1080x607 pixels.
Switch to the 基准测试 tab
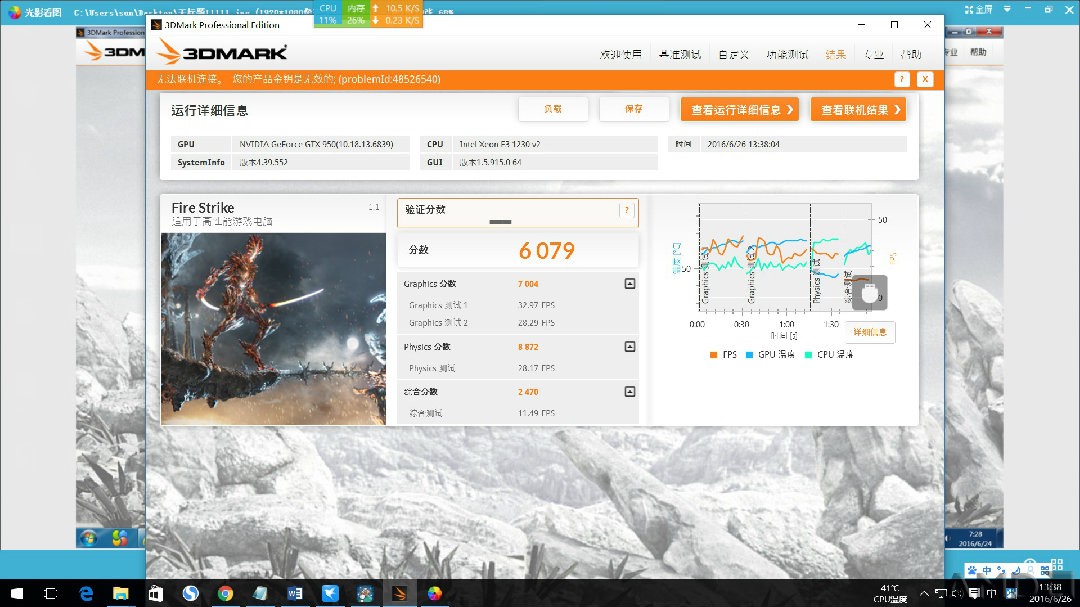tap(679, 54)
